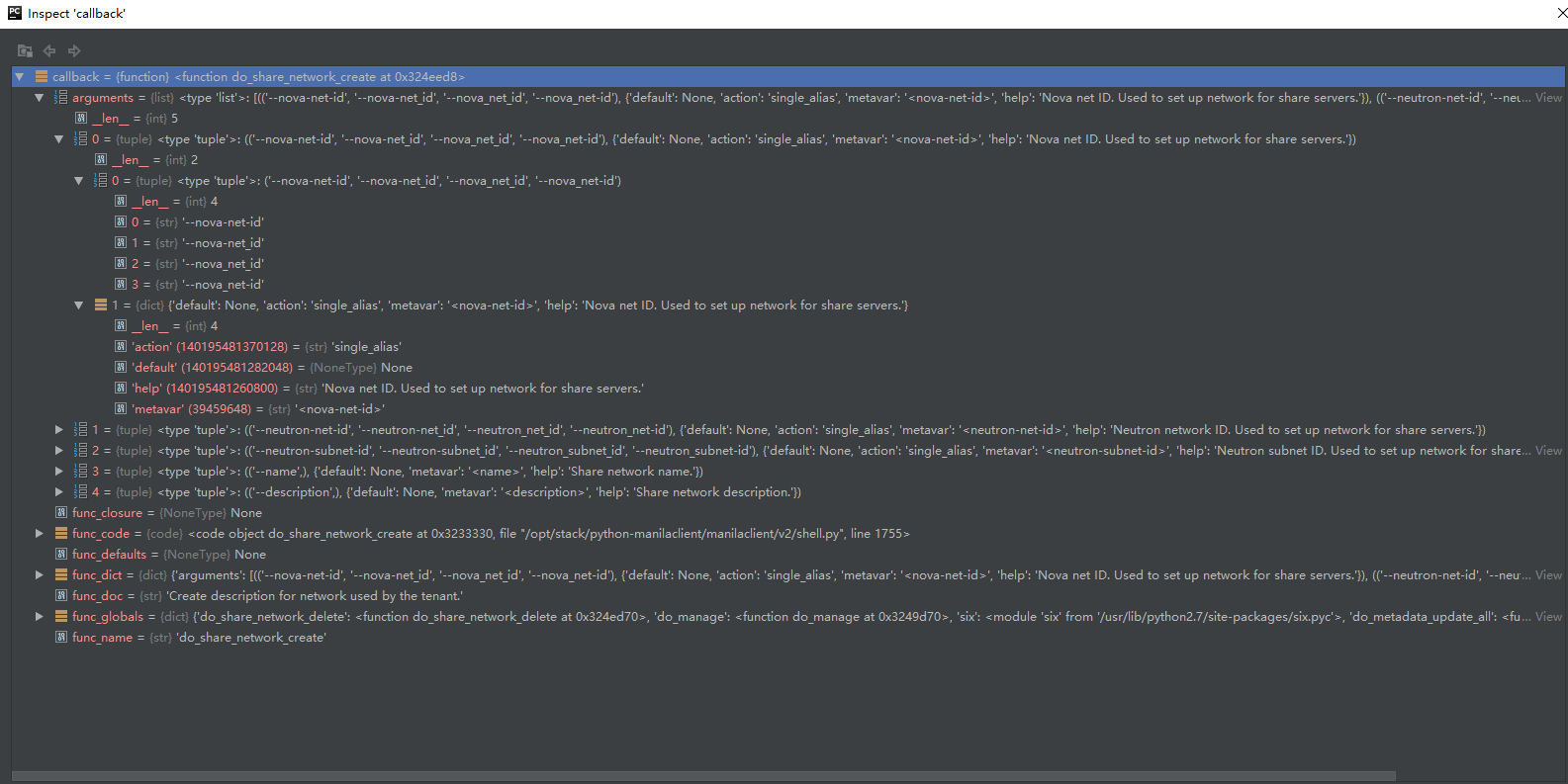Click the icon beside __len__ = 2

click(x=101, y=159)
